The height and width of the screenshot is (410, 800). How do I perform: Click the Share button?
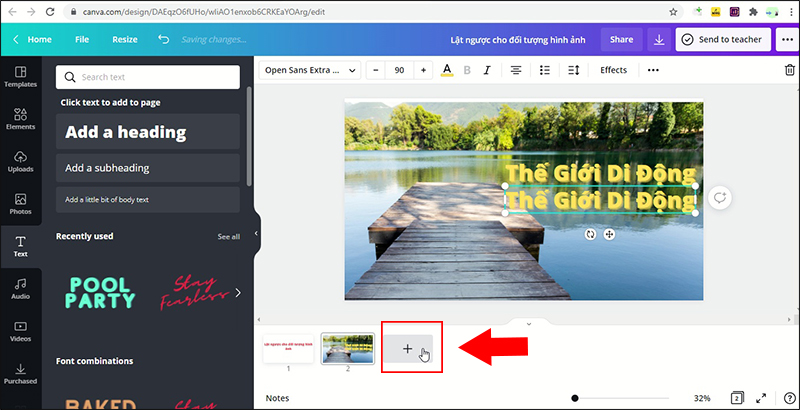(x=621, y=39)
